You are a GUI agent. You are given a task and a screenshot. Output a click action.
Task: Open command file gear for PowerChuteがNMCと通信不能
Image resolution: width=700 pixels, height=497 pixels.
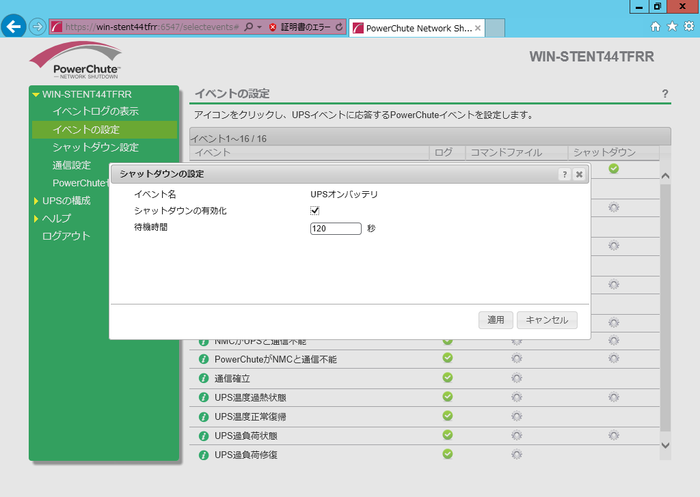click(x=517, y=359)
